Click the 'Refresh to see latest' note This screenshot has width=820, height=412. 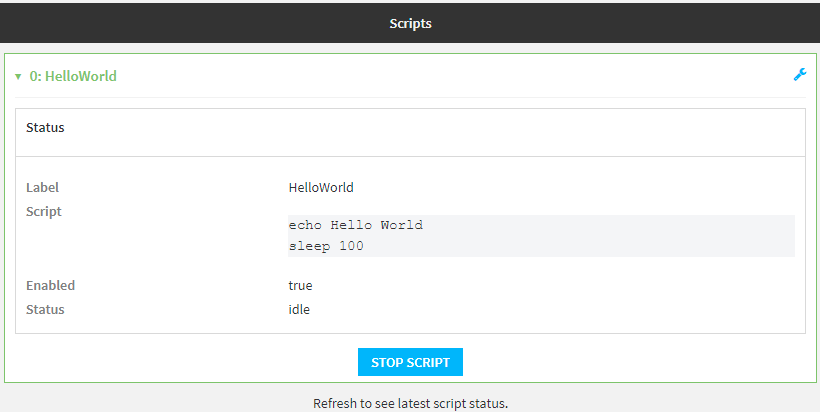tap(410, 403)
